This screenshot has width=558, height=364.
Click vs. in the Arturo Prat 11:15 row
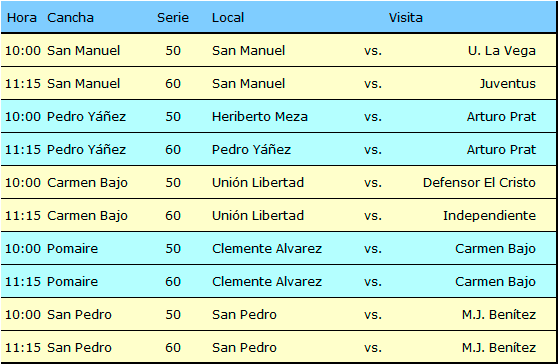[373, 149]
